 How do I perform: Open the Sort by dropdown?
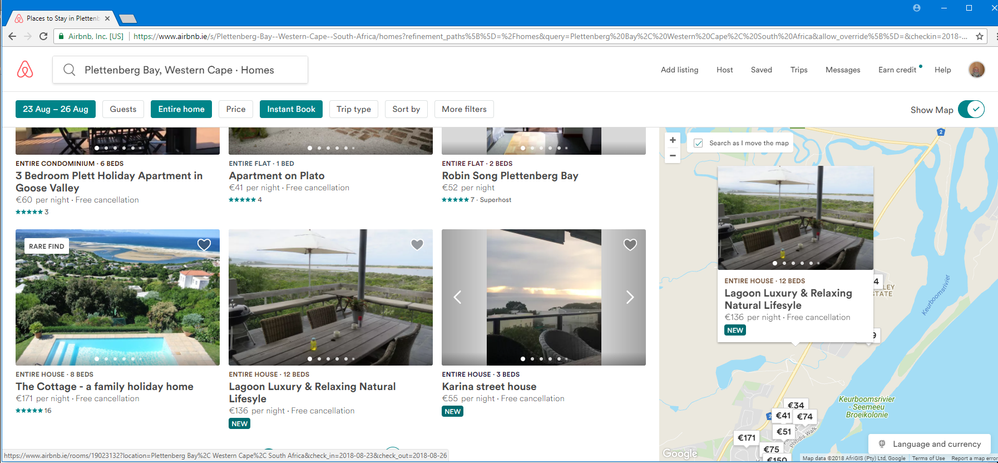coord(406,109)
